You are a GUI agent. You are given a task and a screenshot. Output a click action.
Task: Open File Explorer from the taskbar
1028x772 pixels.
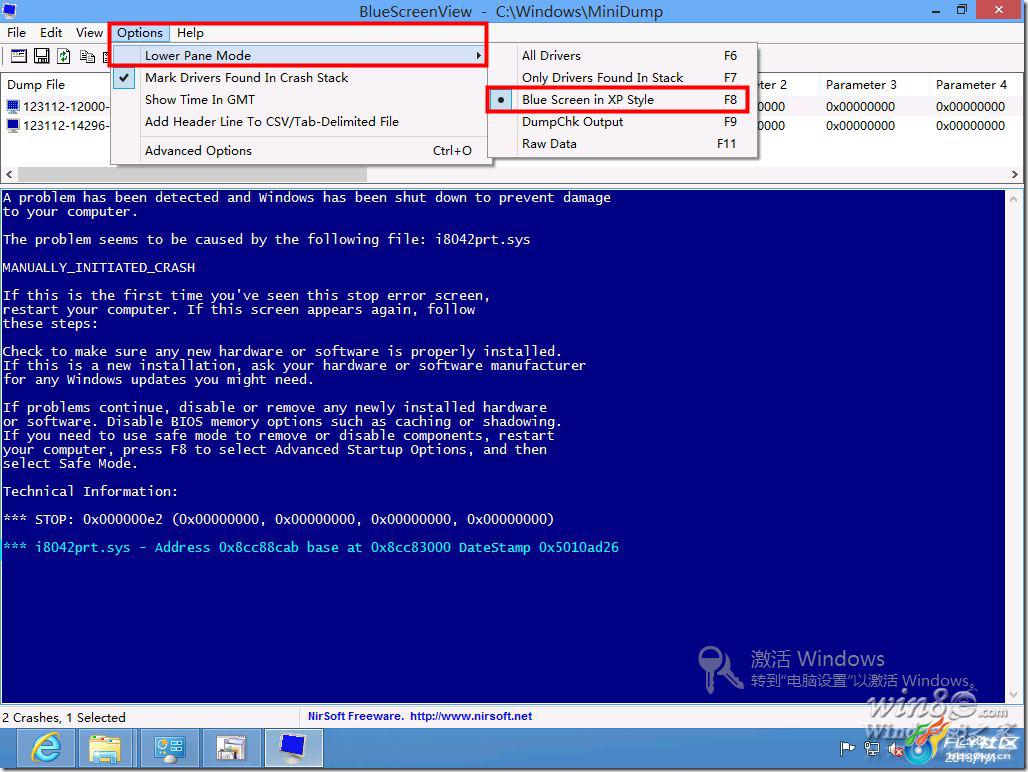105,748
